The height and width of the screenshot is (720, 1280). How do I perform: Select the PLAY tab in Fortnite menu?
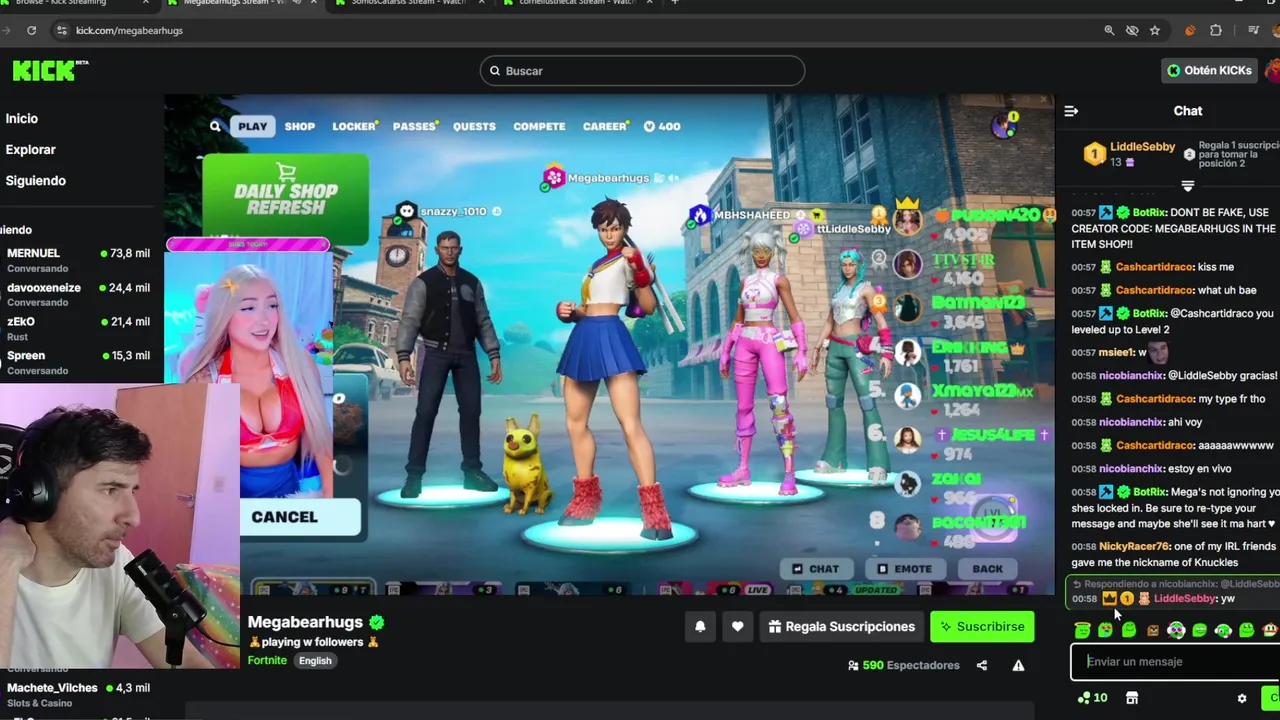click(x=252, y=126)
